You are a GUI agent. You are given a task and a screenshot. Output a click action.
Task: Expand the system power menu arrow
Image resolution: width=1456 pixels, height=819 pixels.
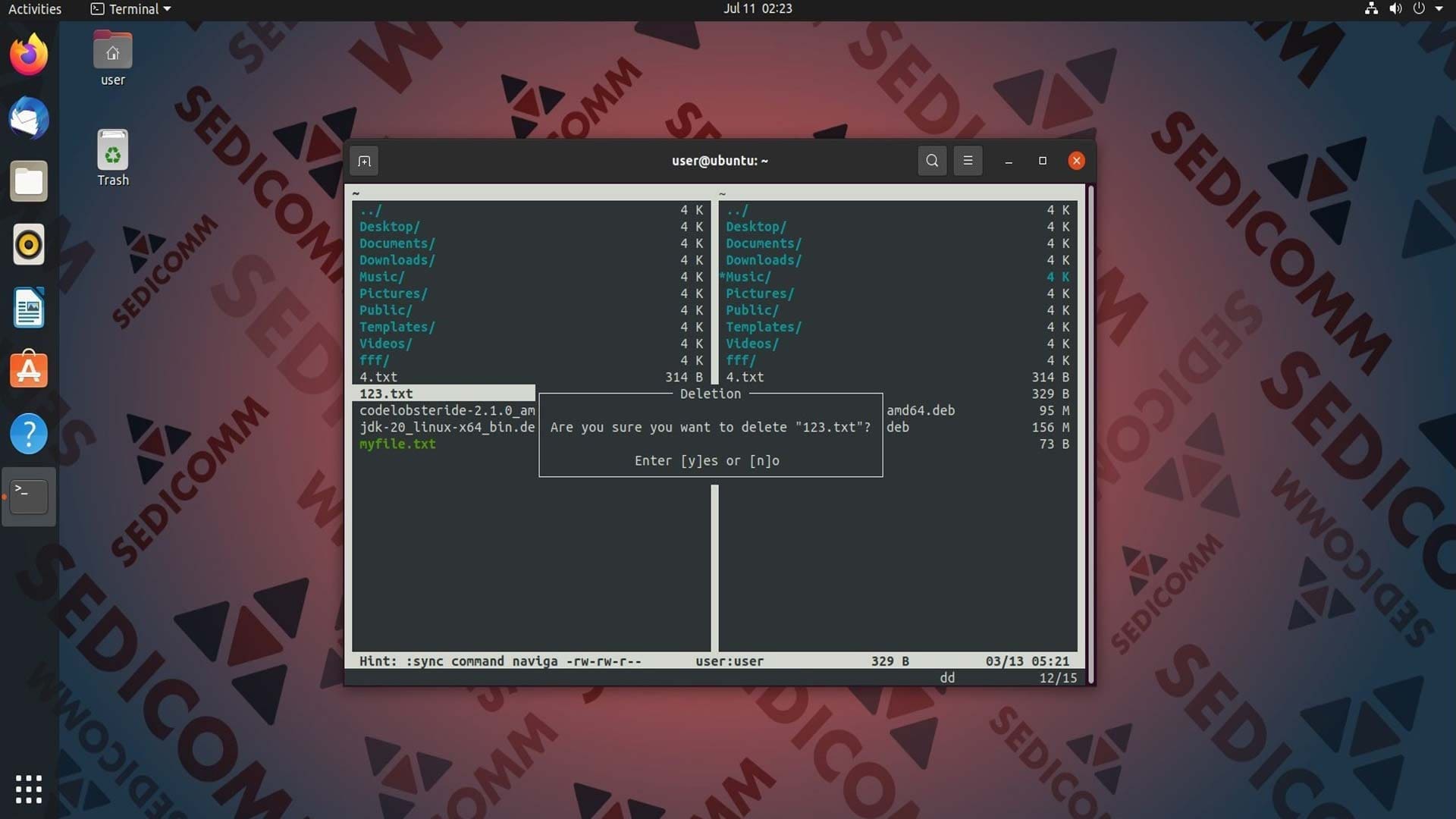pos(1439,9)
